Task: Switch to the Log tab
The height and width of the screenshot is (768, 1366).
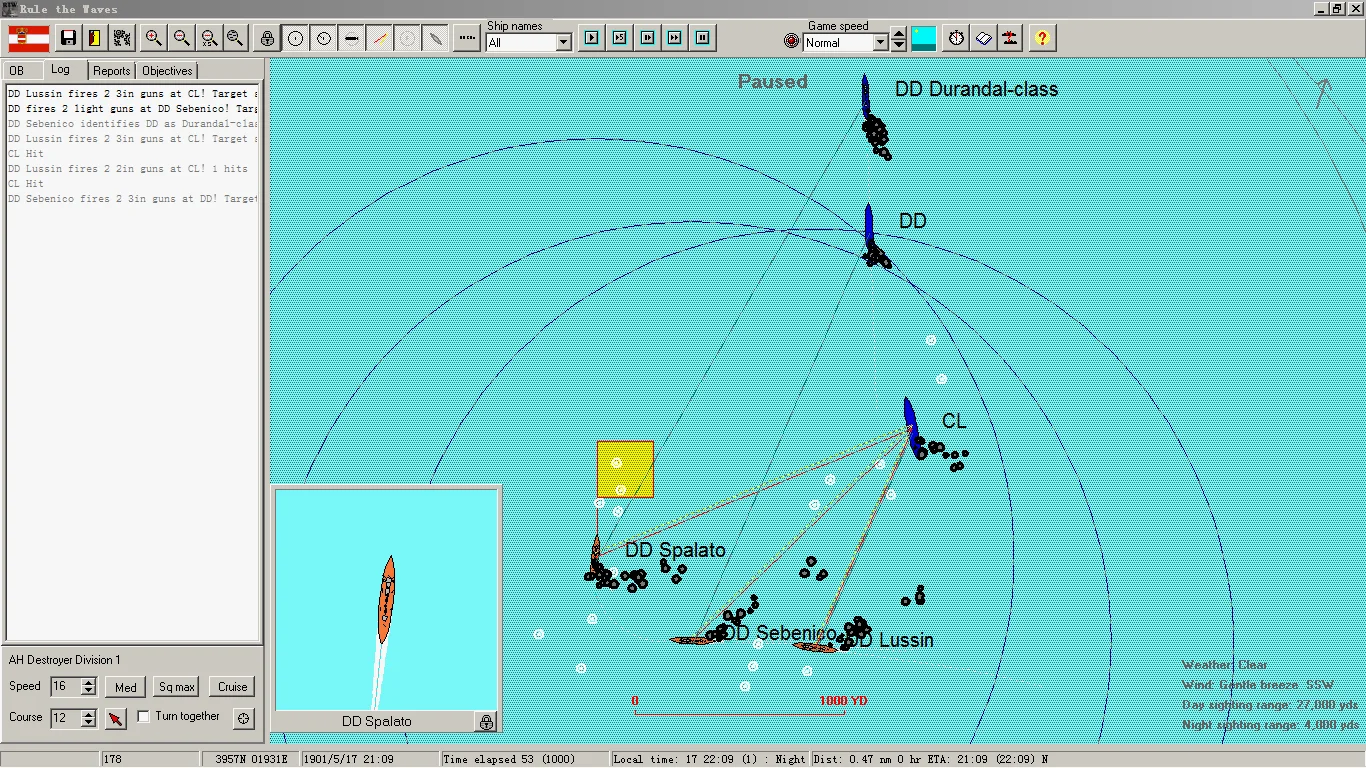Action: click(x=61, y=70)
